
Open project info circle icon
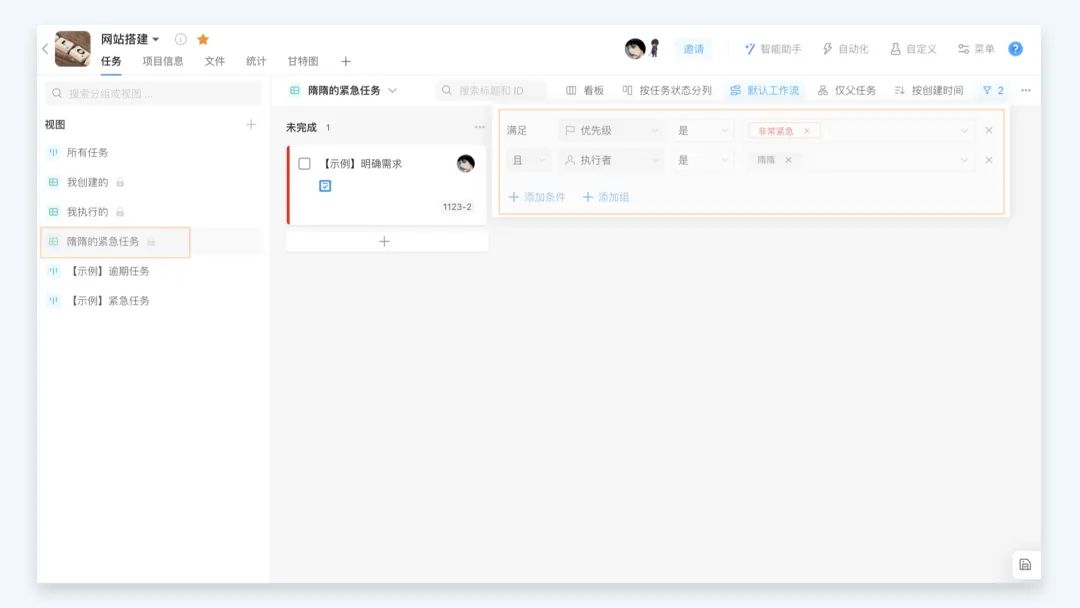tap(180, 39)
